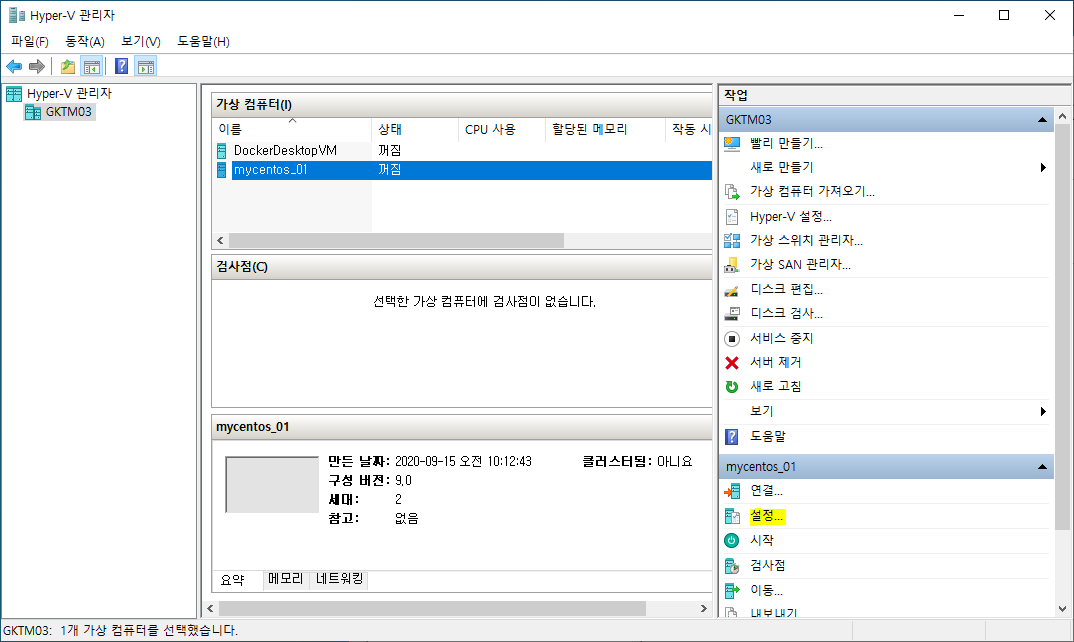Click the green 새로 고침 refresh icon
Screen dimensions: 1074x642
tap(732, 386)
